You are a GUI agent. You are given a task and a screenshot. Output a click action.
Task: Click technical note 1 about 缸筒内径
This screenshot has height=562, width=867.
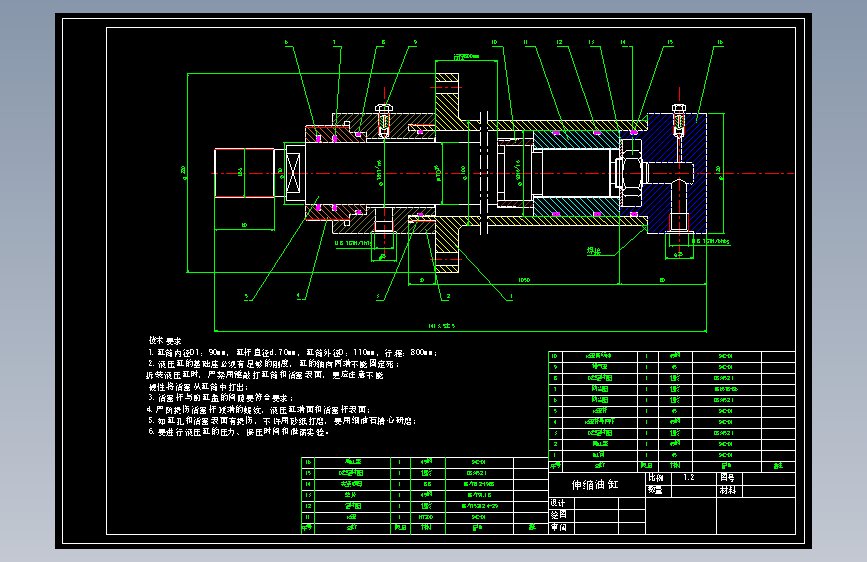[293, 352]
